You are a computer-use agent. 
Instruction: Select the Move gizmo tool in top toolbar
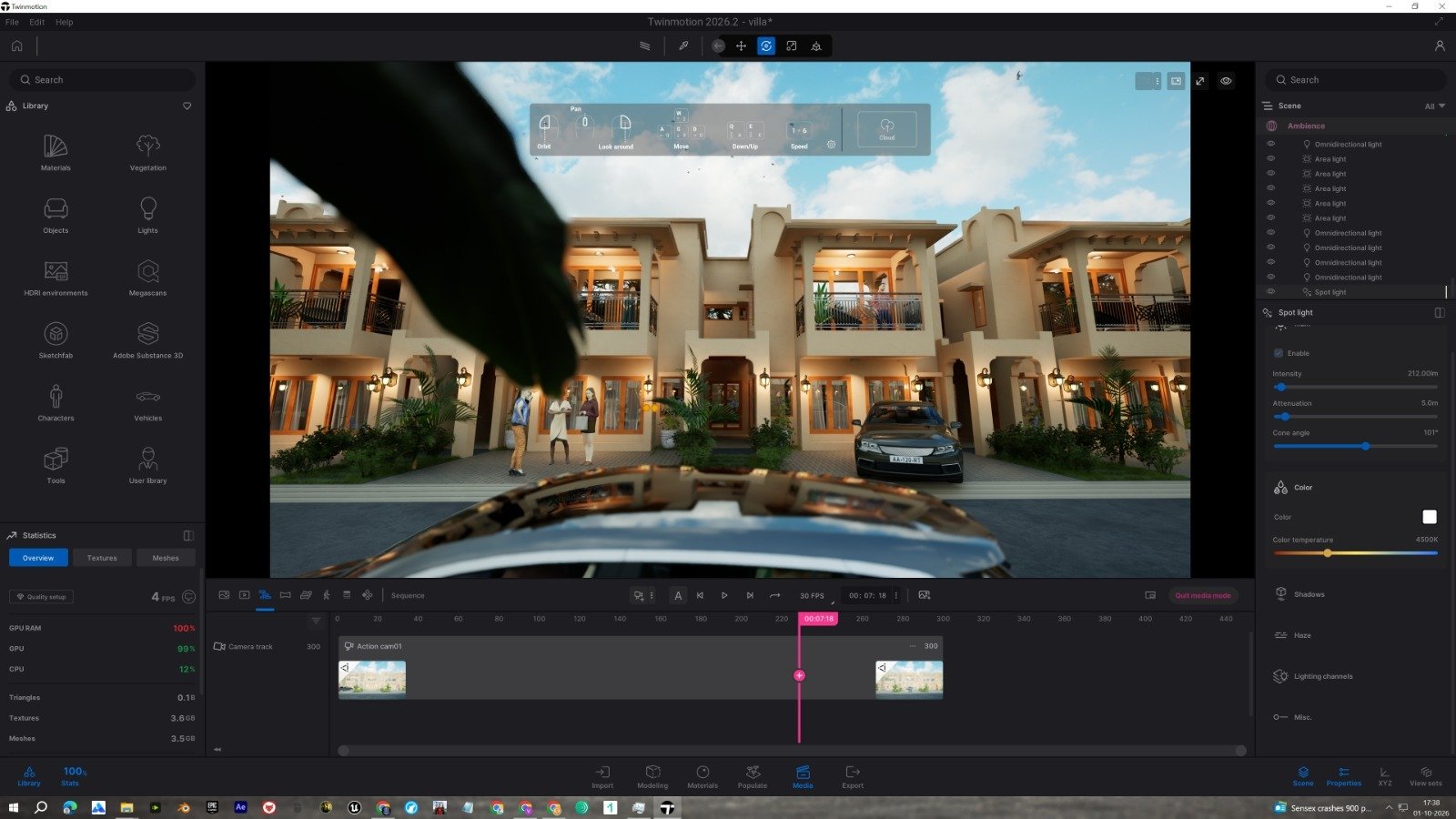pyautogui.click(x=742, y=45)
